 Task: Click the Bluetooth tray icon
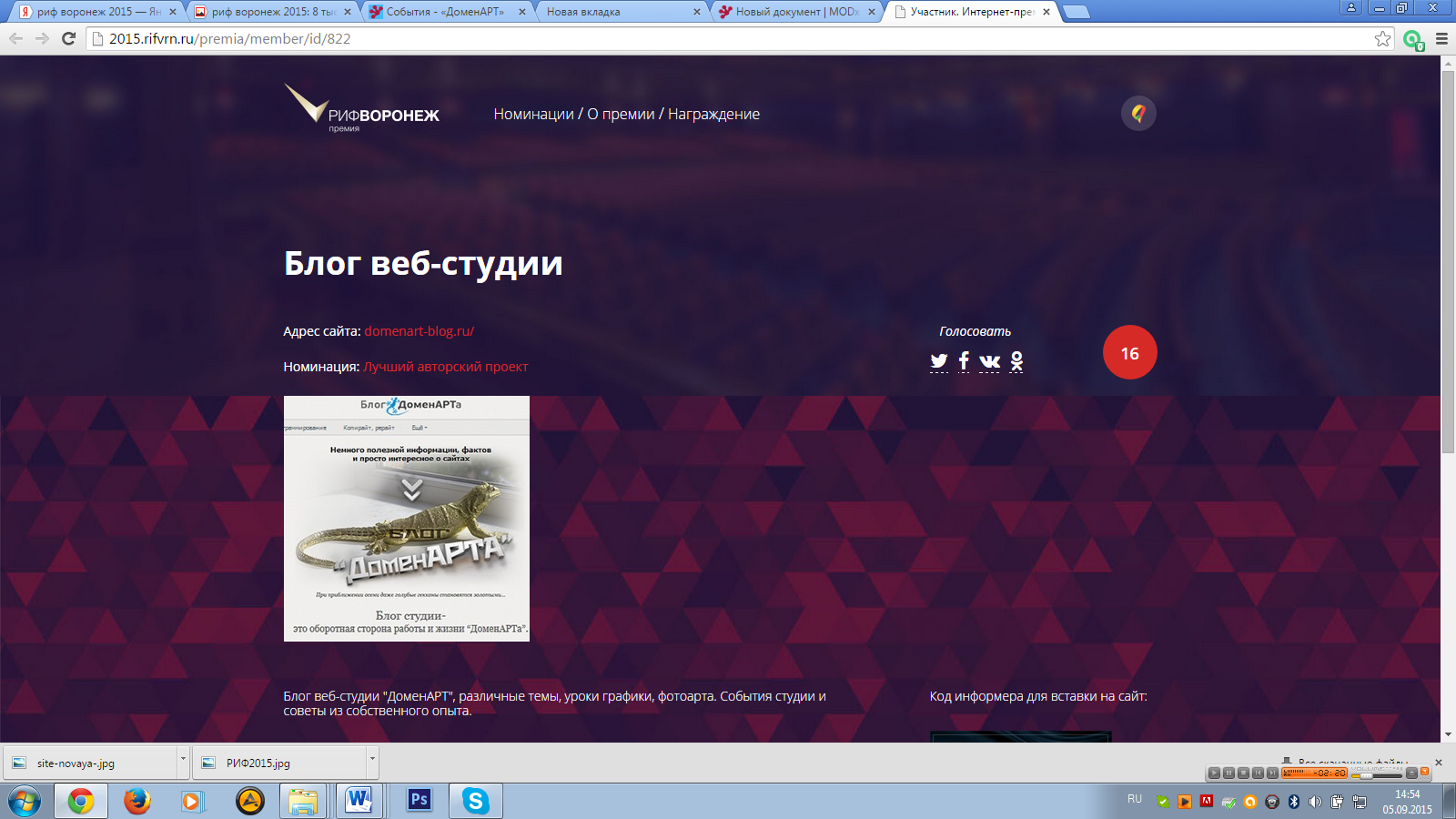(1294, 802)
